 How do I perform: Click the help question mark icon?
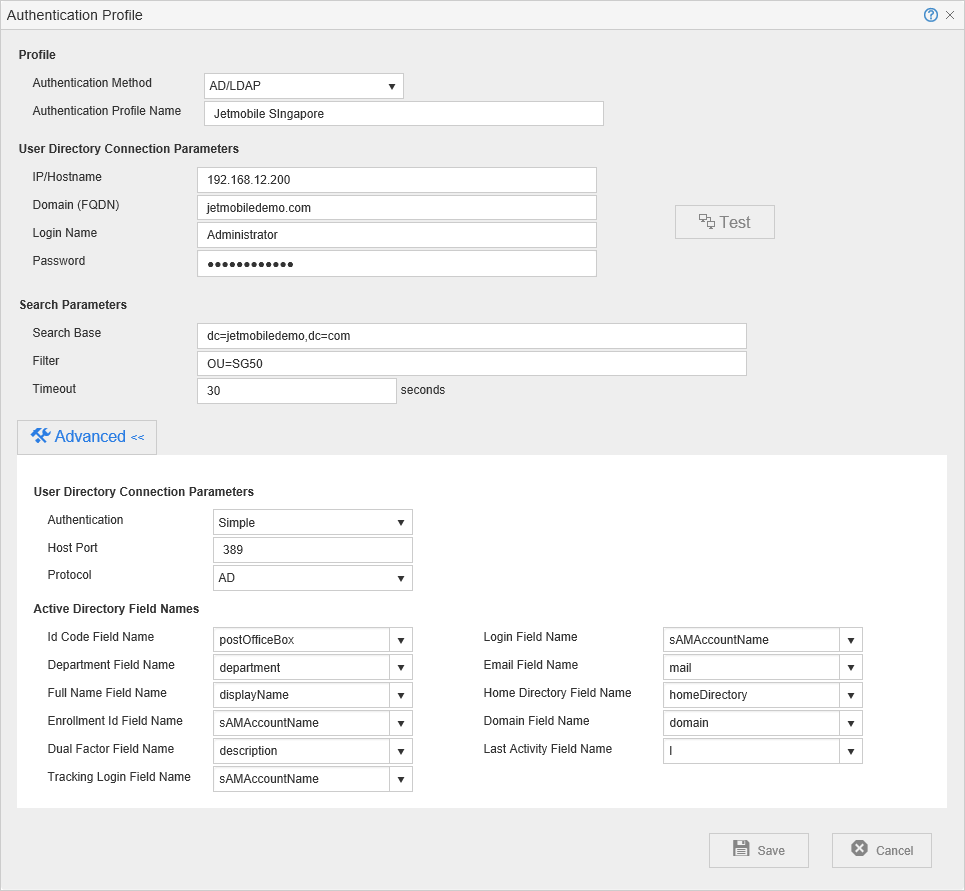coord(930,15)
